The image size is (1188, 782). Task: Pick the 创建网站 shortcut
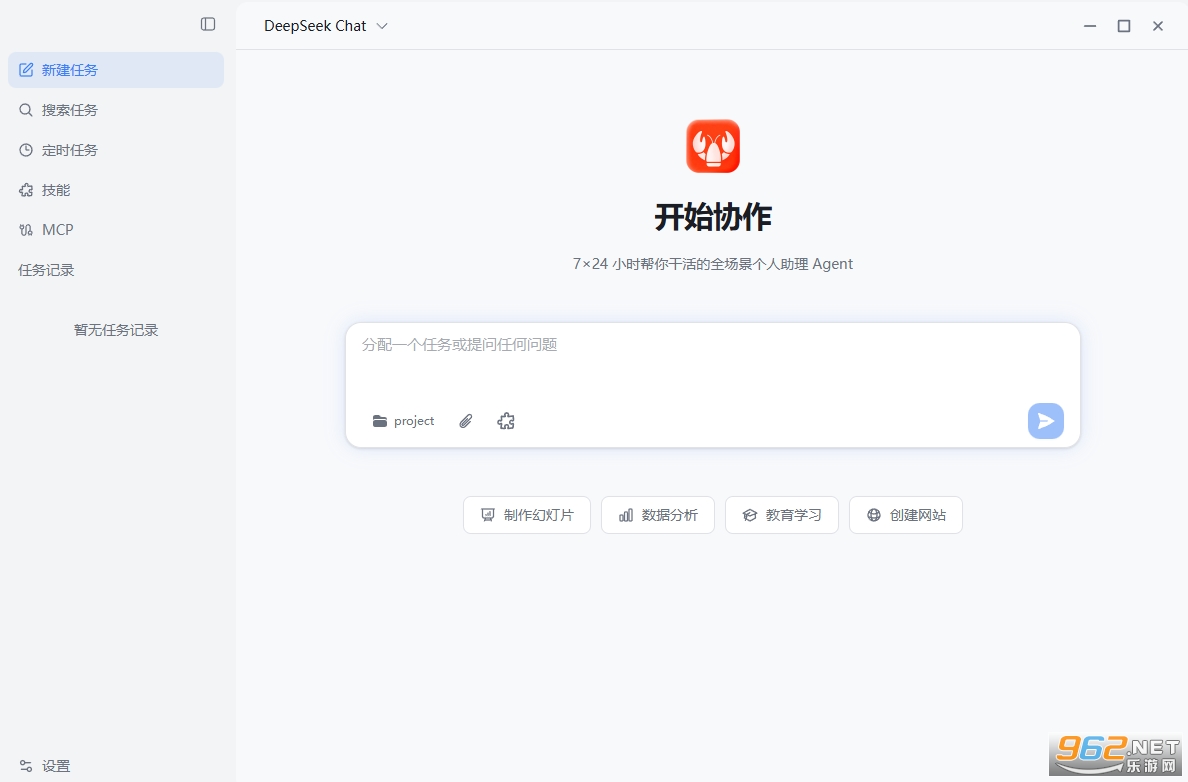pos(906,515)
